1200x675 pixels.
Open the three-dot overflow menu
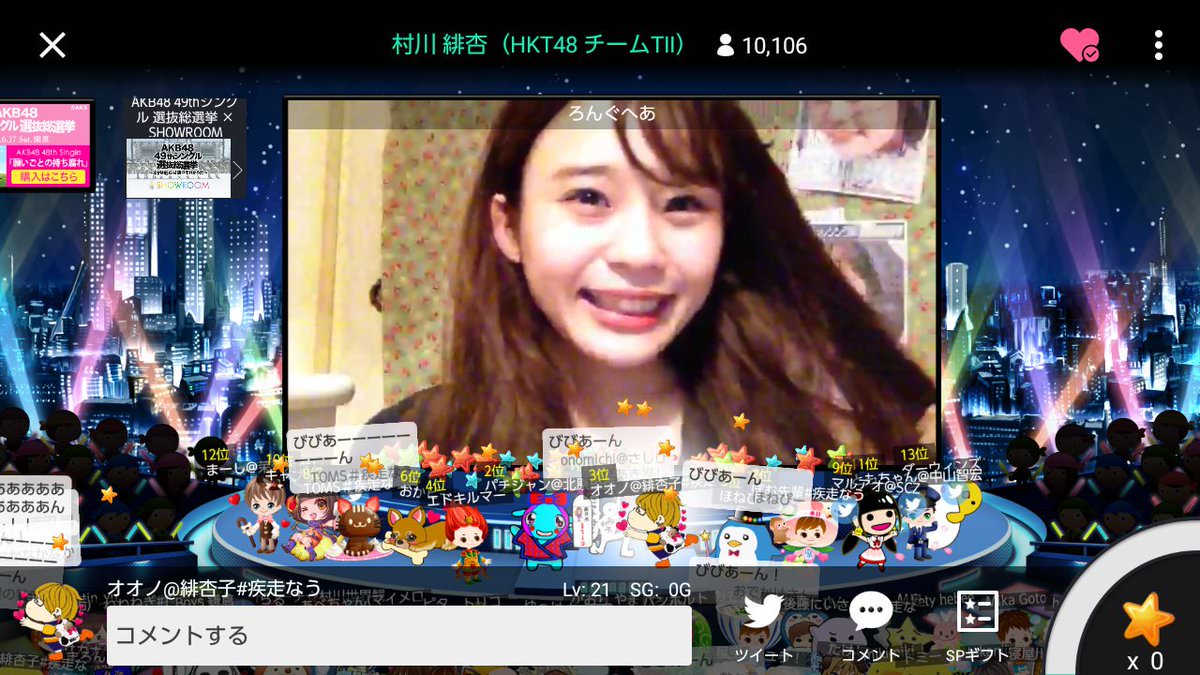[x=1158, y=45]
